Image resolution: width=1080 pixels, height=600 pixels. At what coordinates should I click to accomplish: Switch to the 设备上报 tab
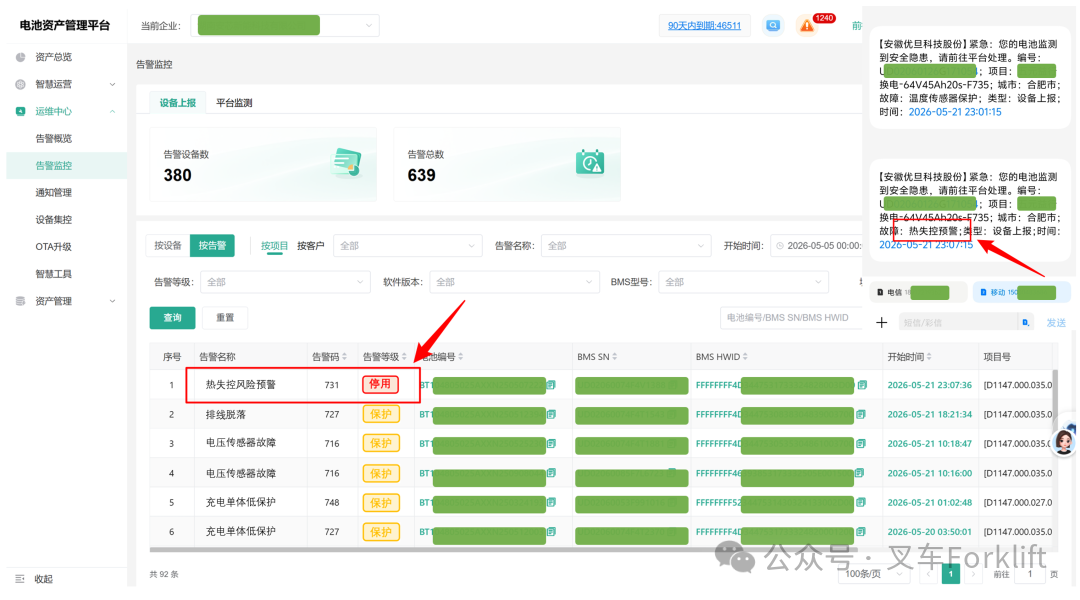[x=178, y=103]
